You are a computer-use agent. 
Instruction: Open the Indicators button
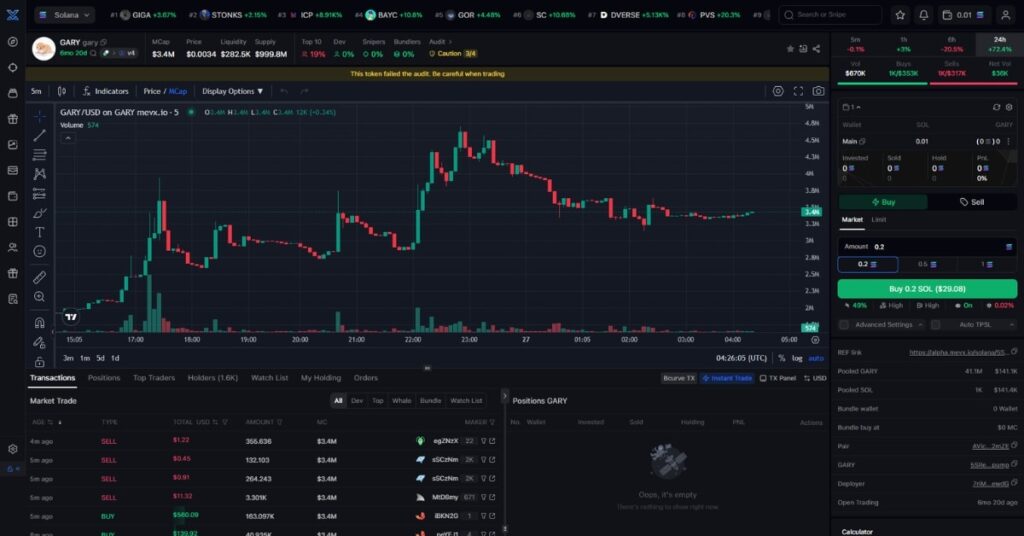click(x=106, y=91)
